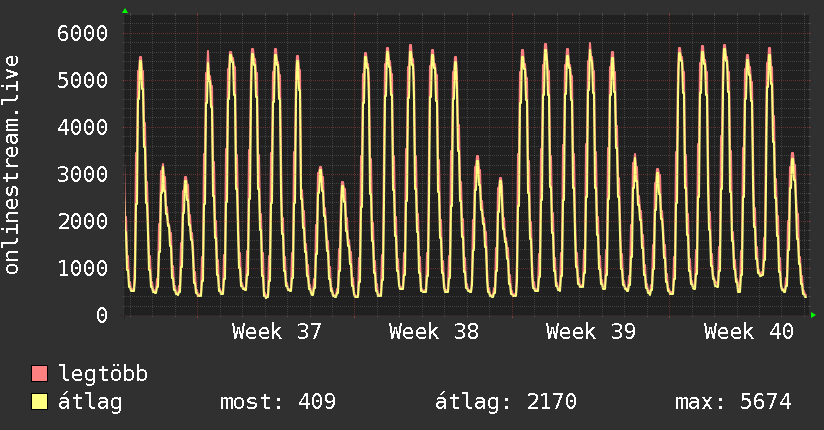Click the Week 38 axis label

click(434, 332)
